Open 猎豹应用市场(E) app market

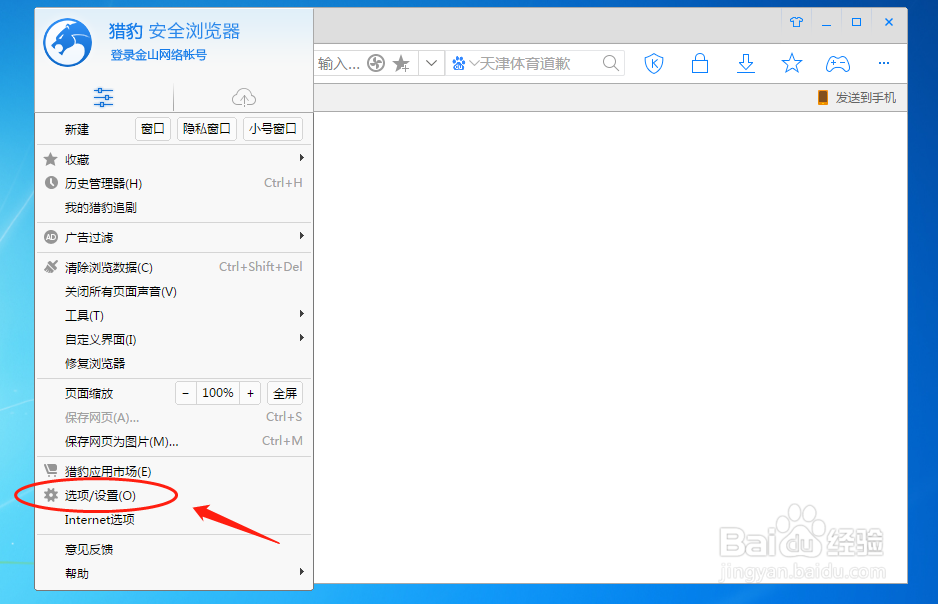click(174, 471)
